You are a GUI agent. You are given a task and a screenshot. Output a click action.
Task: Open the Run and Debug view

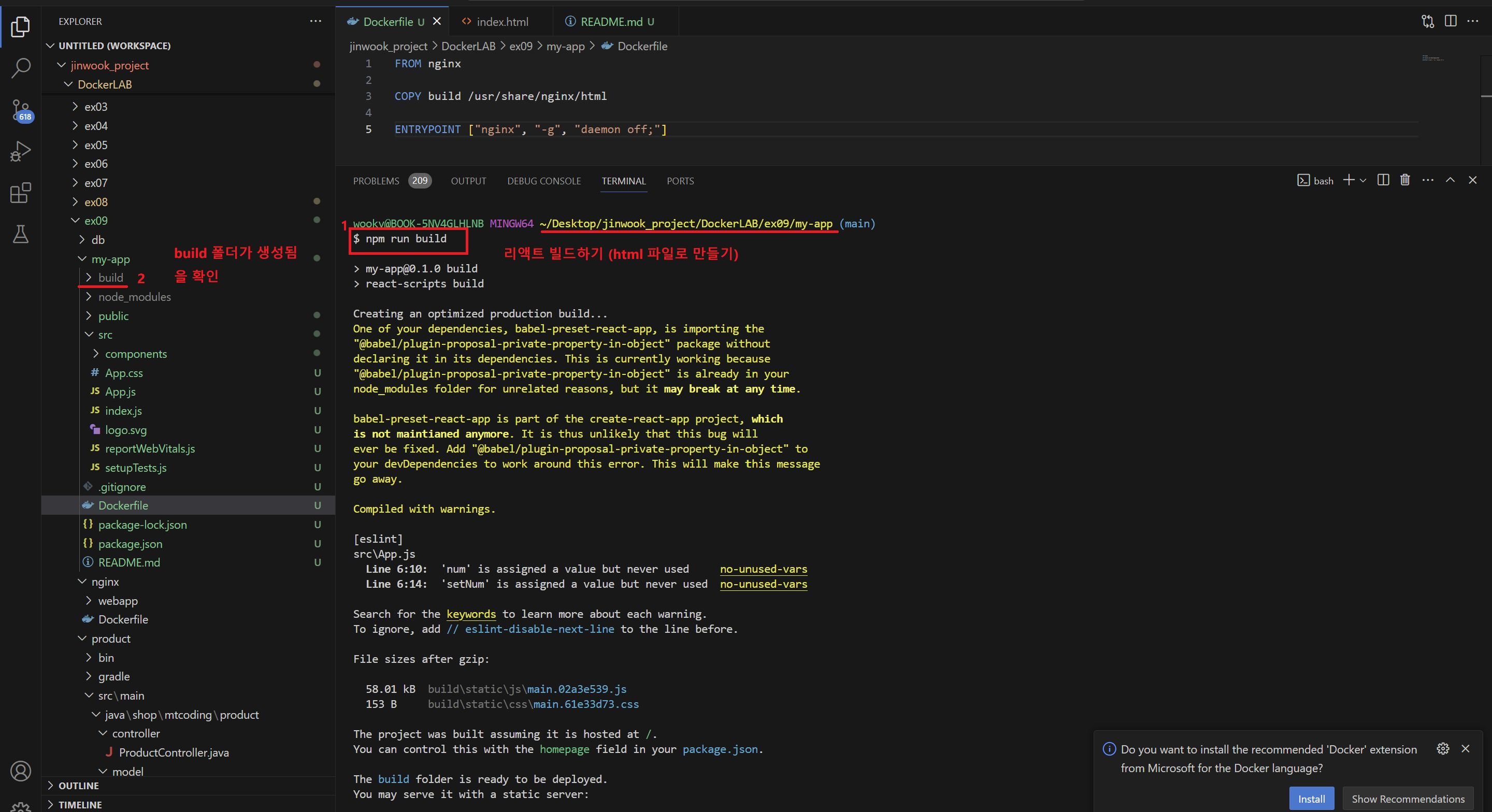pyautogui.click(x=21, y=152)
